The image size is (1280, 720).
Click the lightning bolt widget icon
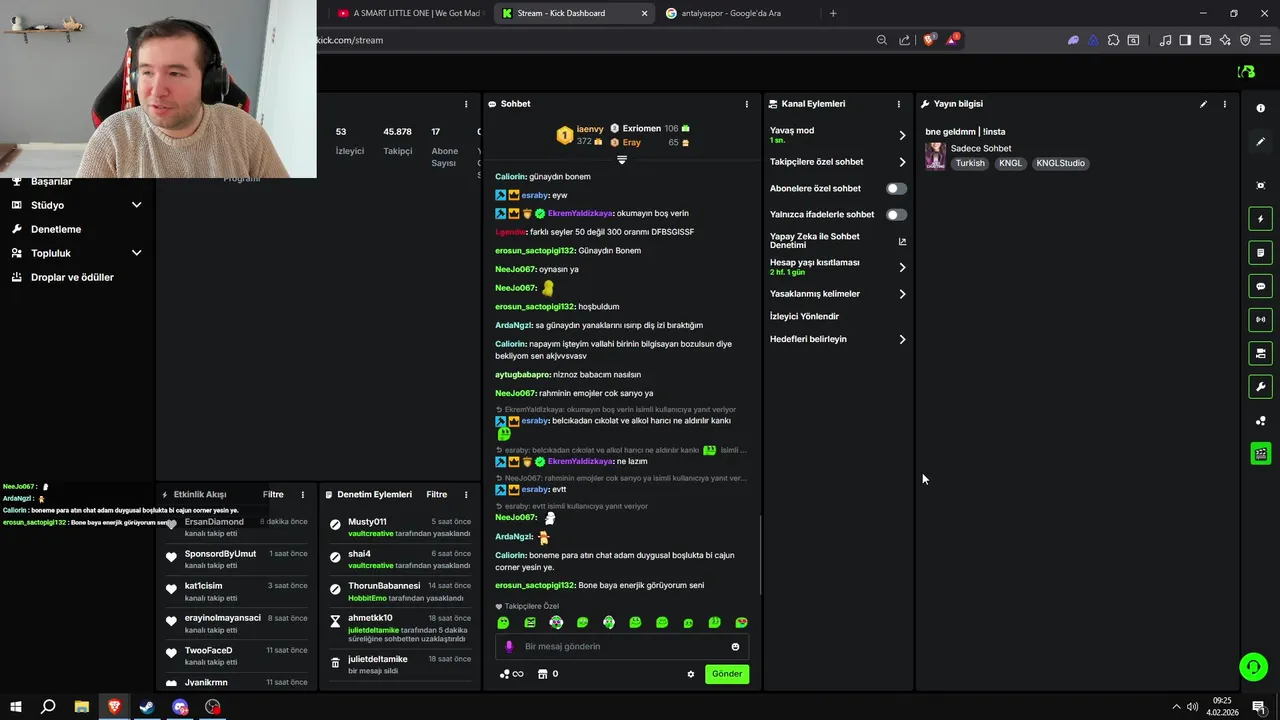pyautogui.click(x=1260, y=219)
